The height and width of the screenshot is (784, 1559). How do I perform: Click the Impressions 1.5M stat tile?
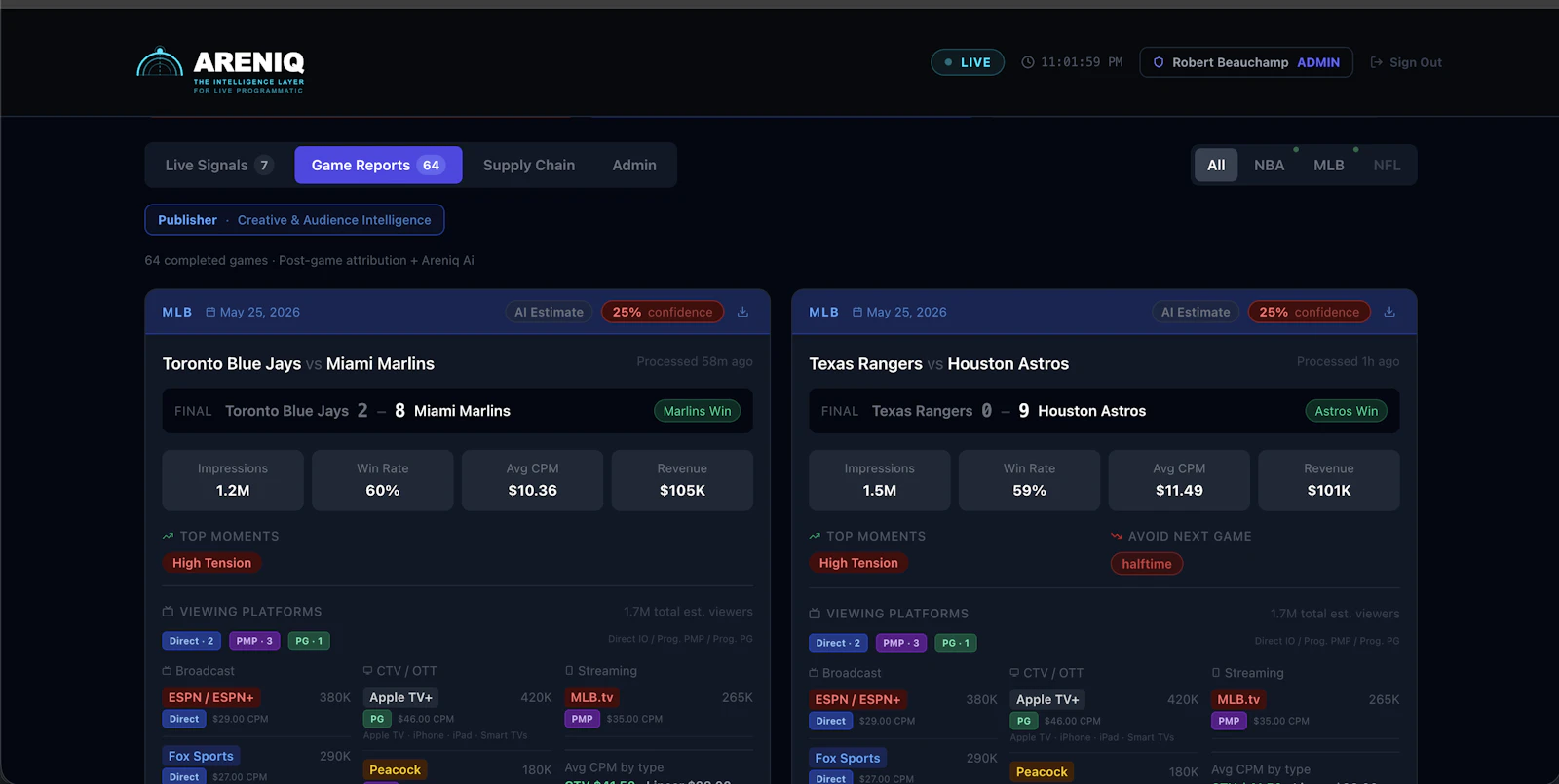[880, 480]
